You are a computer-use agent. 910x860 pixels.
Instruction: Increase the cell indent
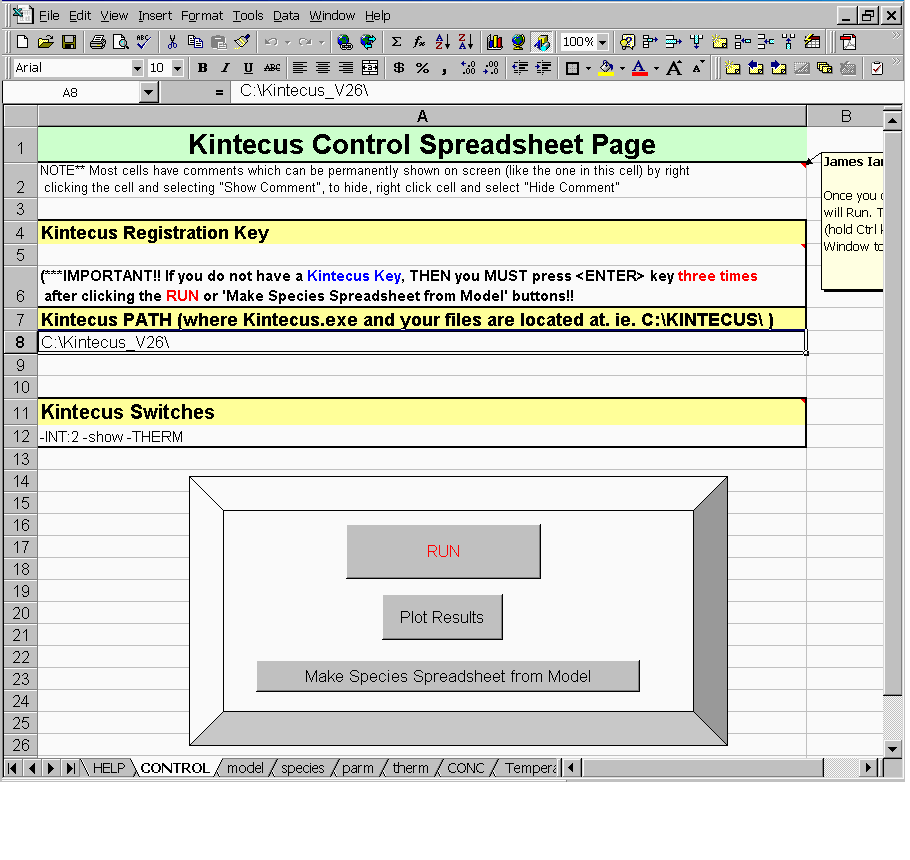pos(543,68)
